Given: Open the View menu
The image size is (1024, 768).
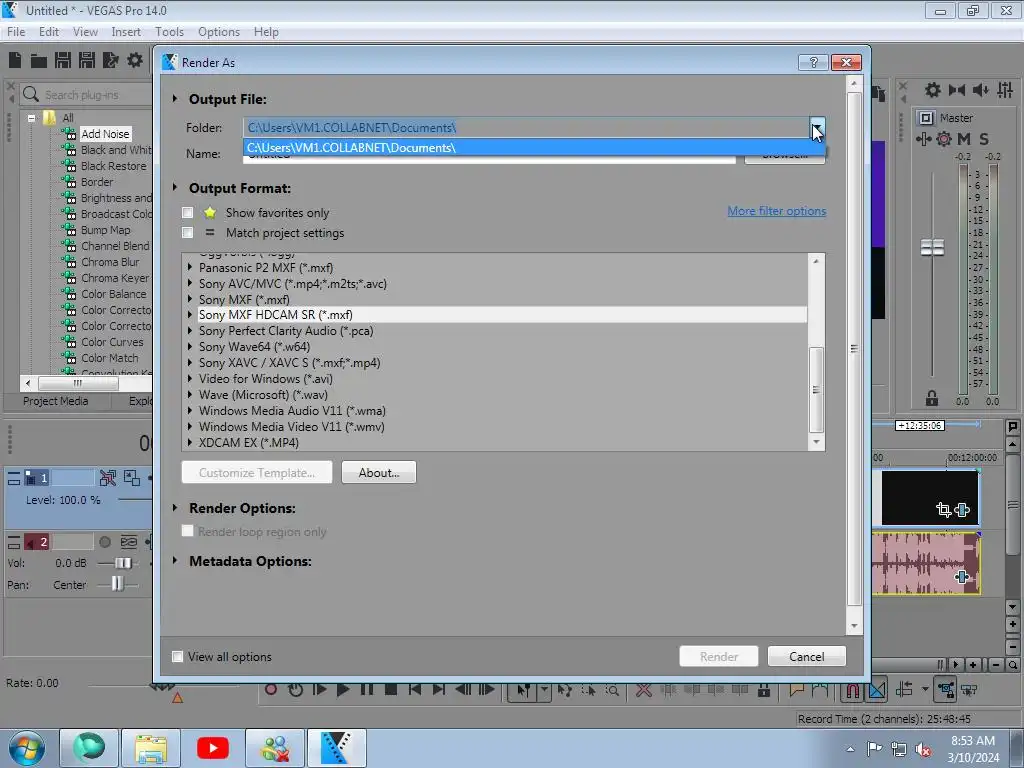Looking at the screenshot, I should [85, 31].
